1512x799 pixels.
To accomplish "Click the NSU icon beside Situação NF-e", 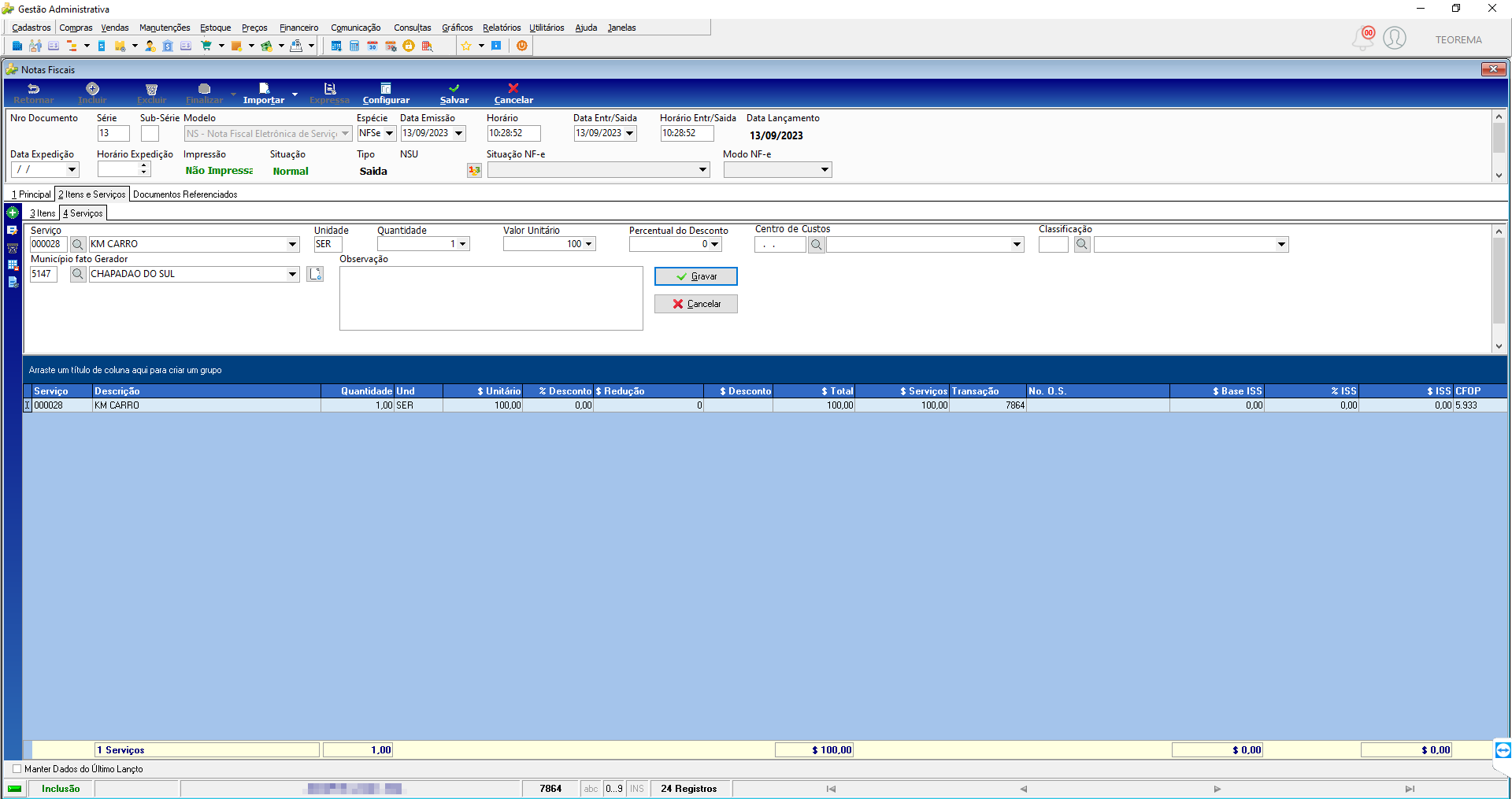I will pyautogui.click(x=474, y=170).
